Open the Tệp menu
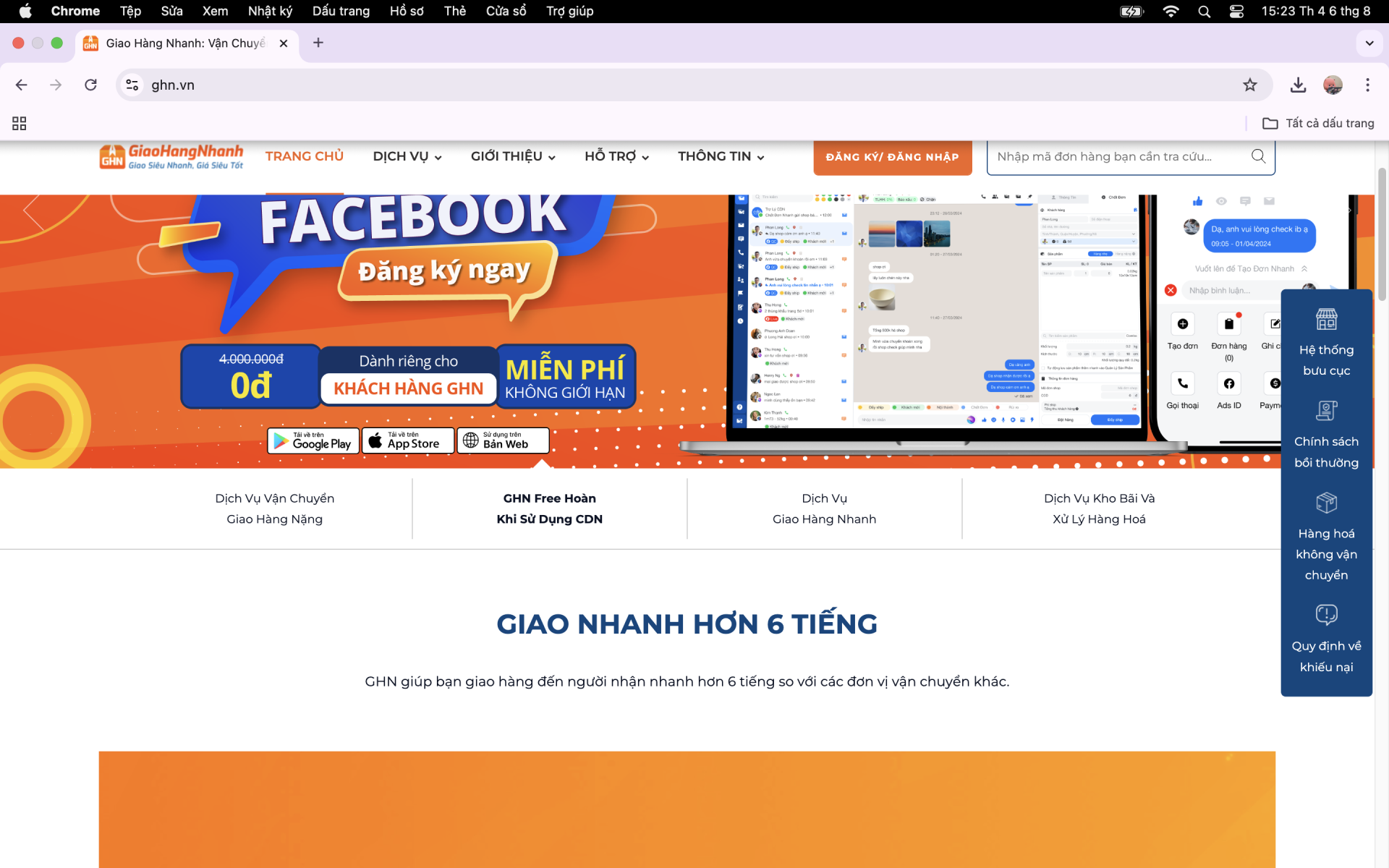This screenshot has height=868, width=1389. tap(130, 11)
